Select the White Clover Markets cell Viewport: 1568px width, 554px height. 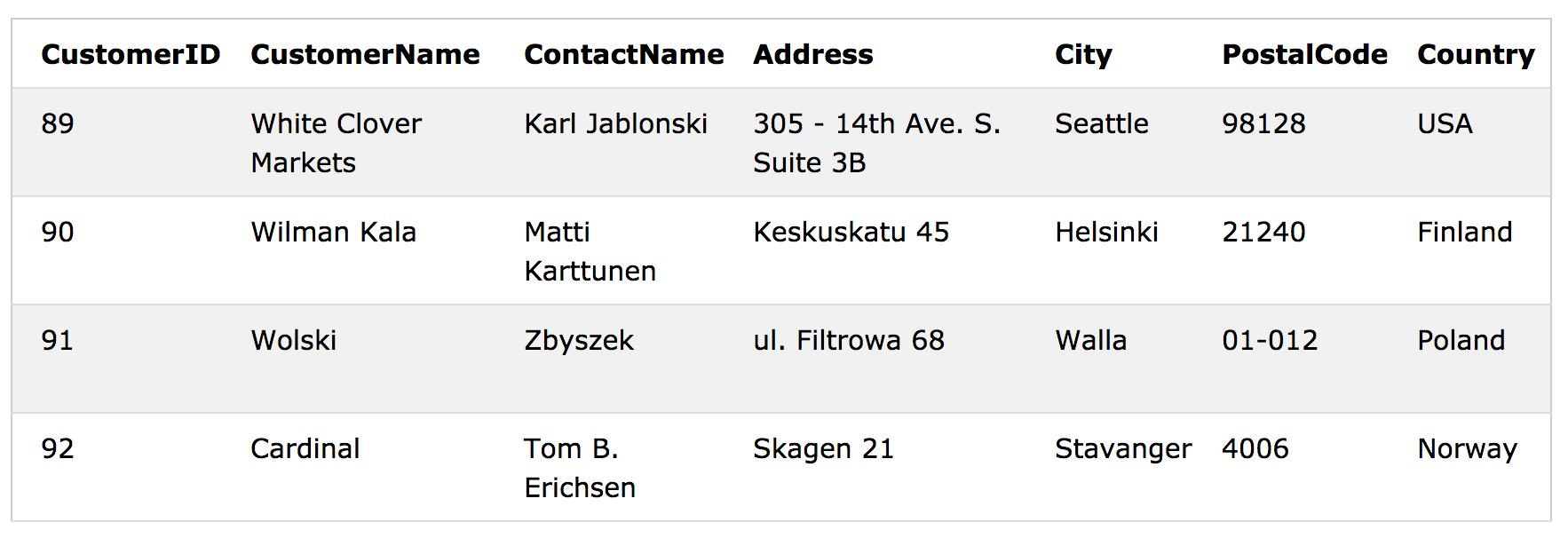(x=336, y=143)
